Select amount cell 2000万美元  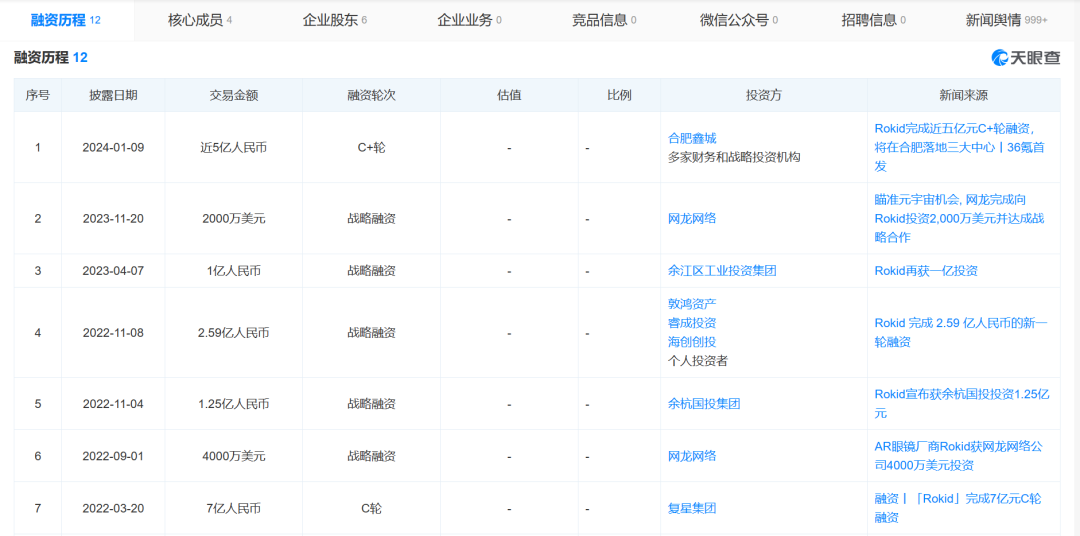233,218
